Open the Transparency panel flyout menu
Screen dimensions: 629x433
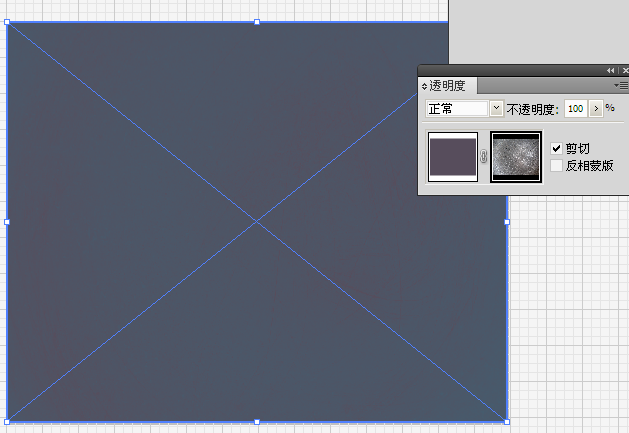pos(621,85)
